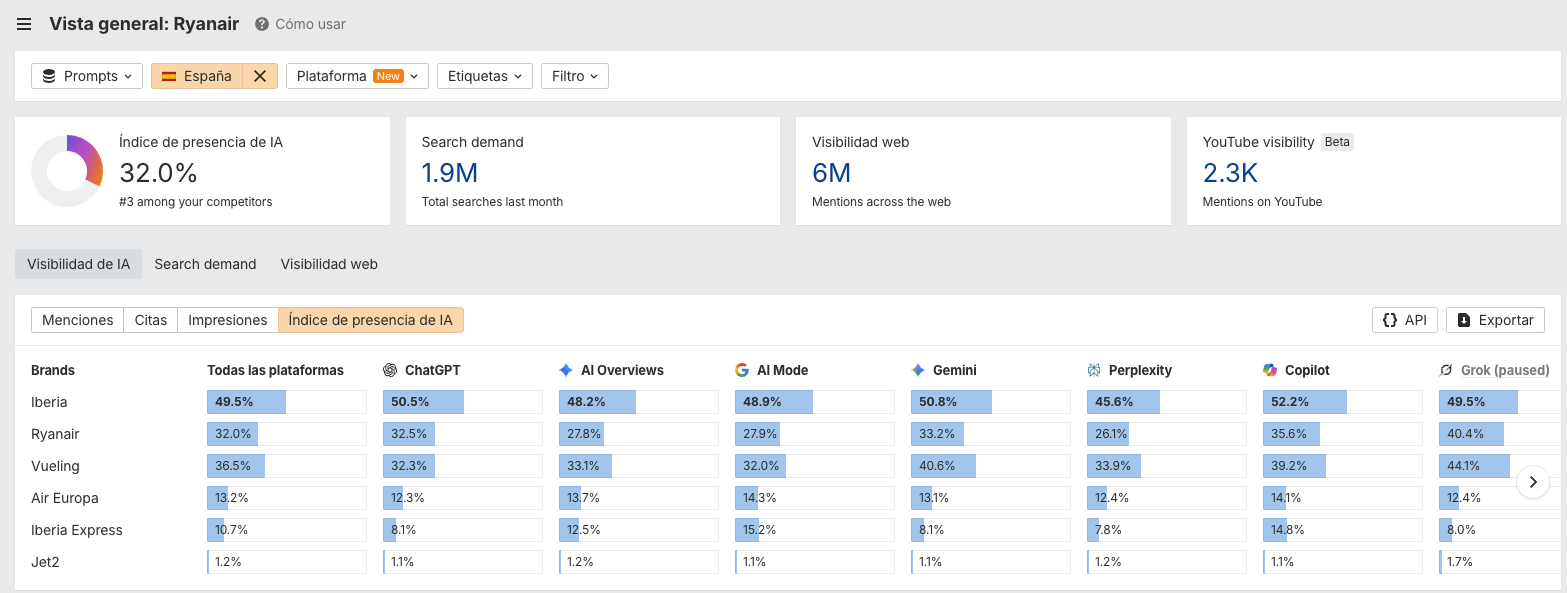Open the Prompts dropdown
Image resolution: width=1567 pixels, height=593 pixels.
(87, 76)
